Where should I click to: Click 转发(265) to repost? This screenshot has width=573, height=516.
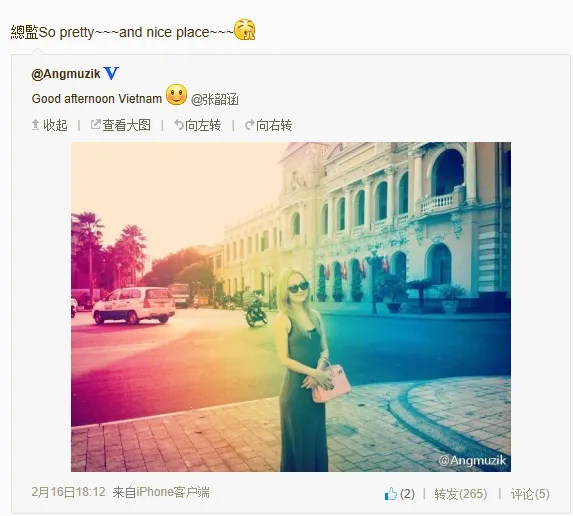(460, 494)
